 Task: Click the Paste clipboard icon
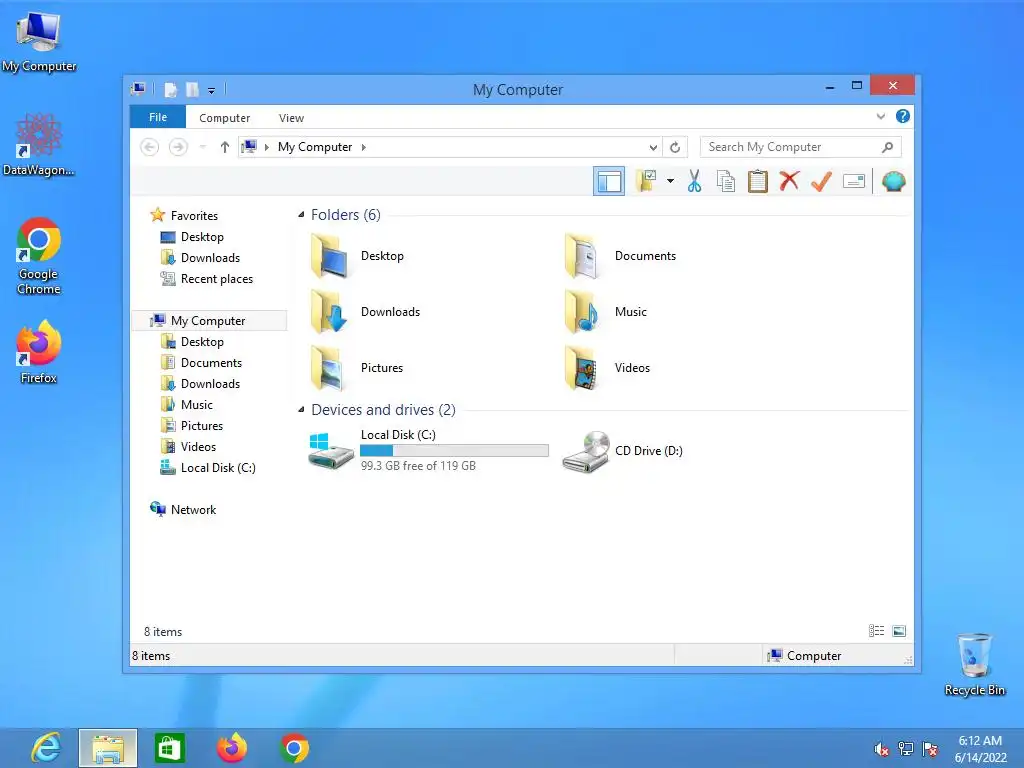758,181
